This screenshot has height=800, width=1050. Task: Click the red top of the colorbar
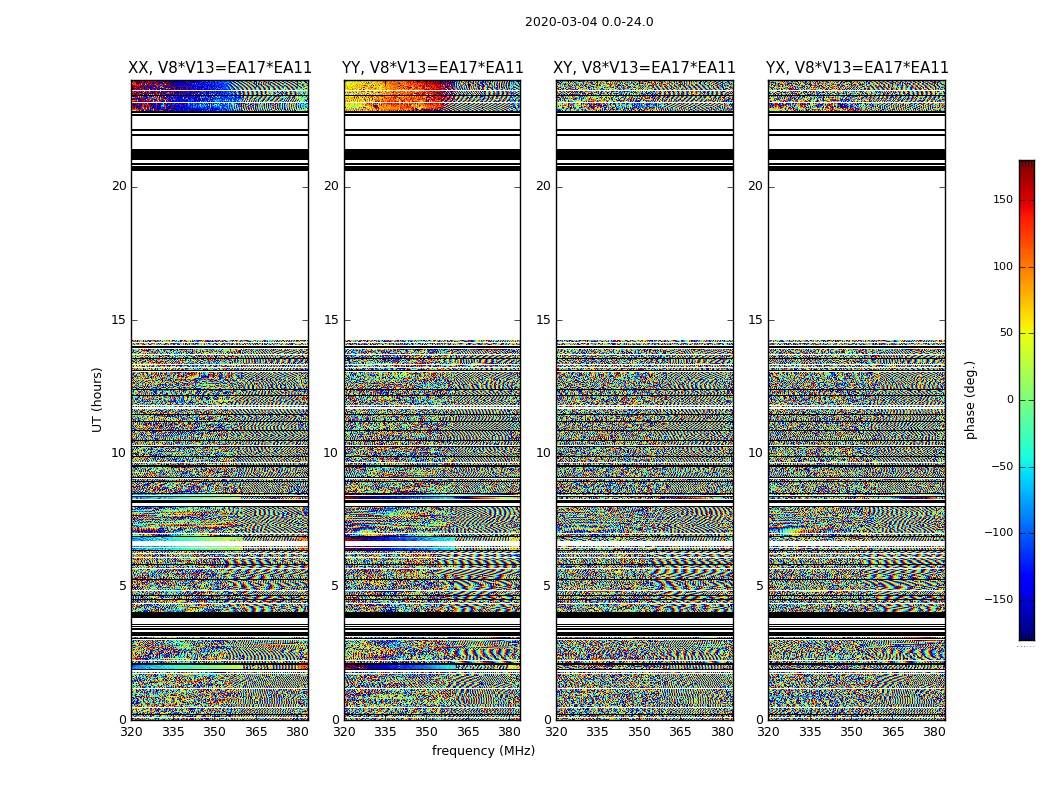(x=1026, y=168)
